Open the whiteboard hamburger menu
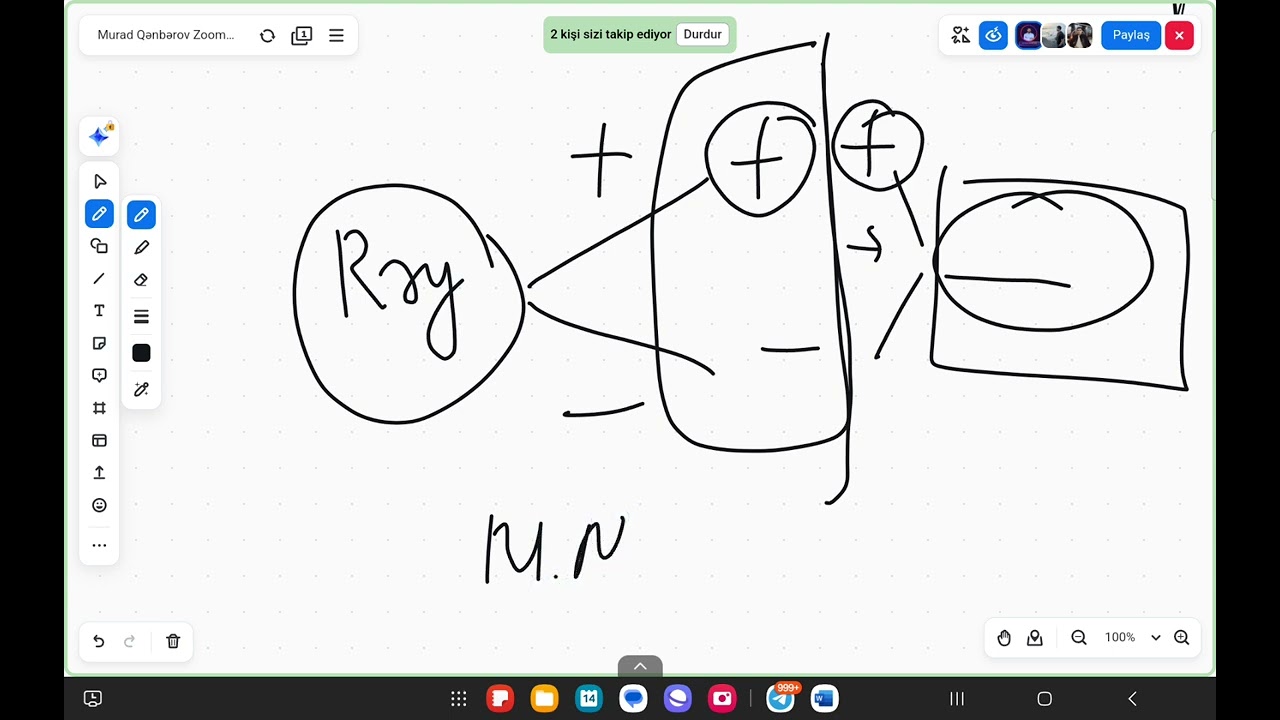This screenshot has height=720, width=1280. pyautogui.click(x=336, y=35)
